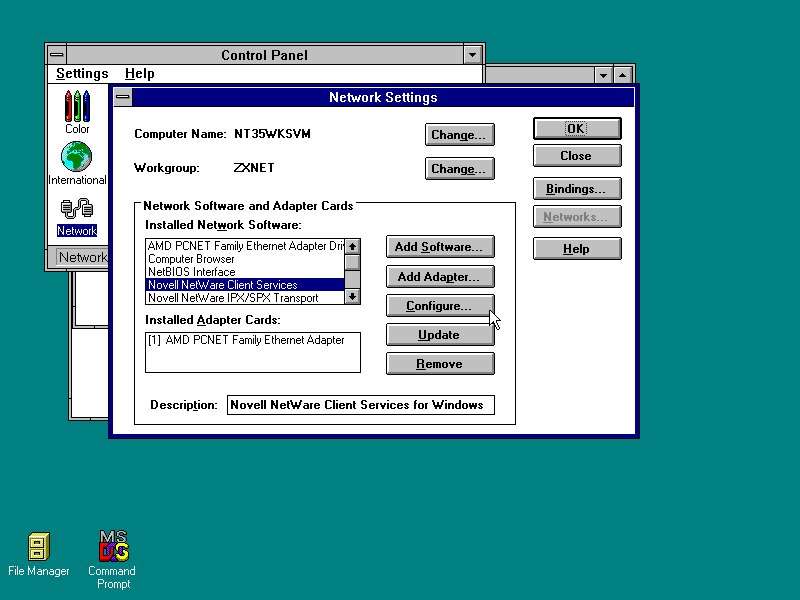Click Change next to Workgroup
Viewport: 800px width, 600px height.
[459, 169]
